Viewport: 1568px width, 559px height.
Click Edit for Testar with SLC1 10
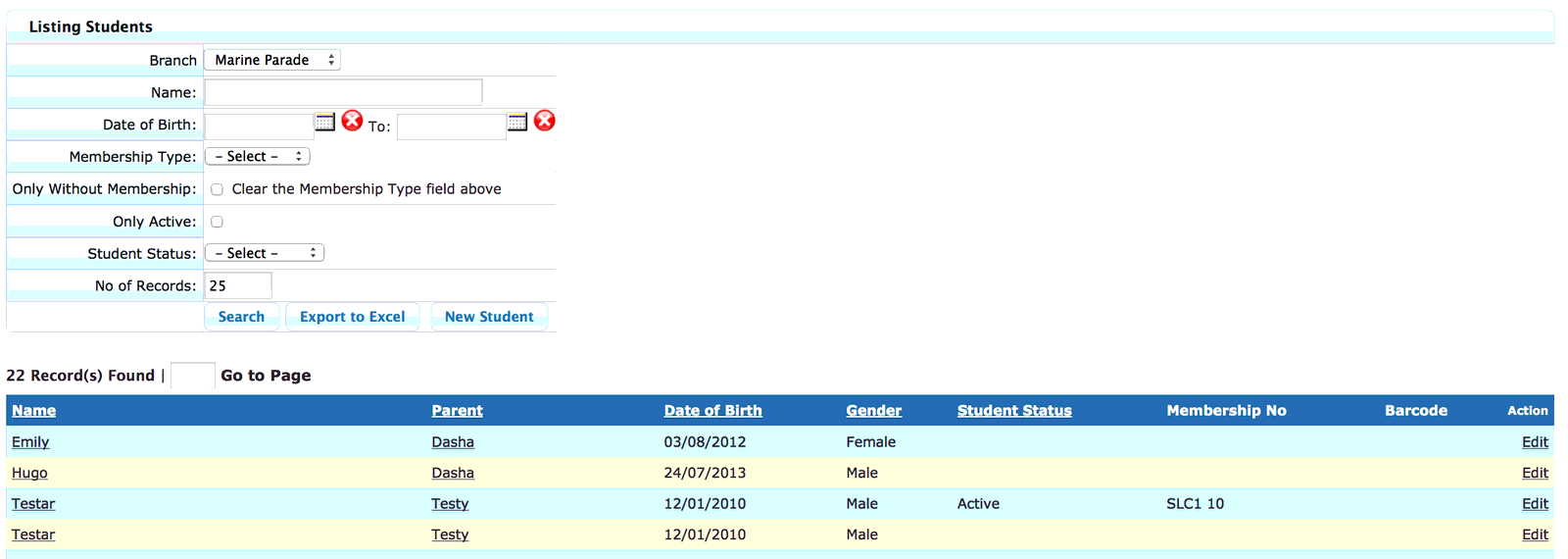point(1535,504)
